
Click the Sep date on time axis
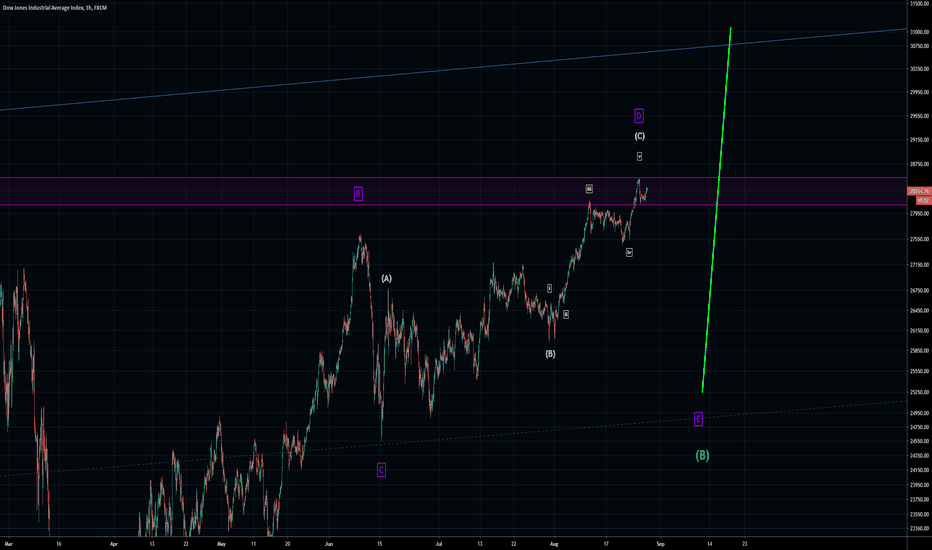pyautogui.click(x=660, y=543)
